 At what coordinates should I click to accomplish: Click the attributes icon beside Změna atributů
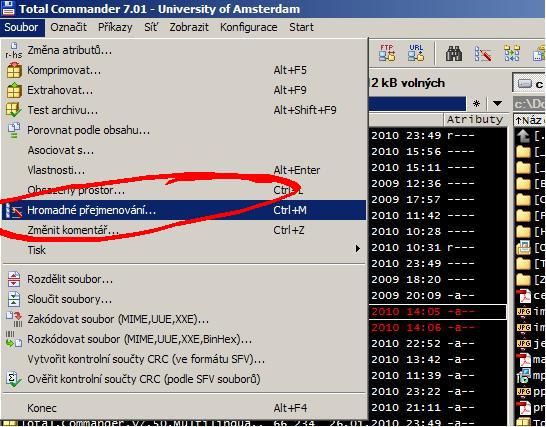(x=14, y=50)
